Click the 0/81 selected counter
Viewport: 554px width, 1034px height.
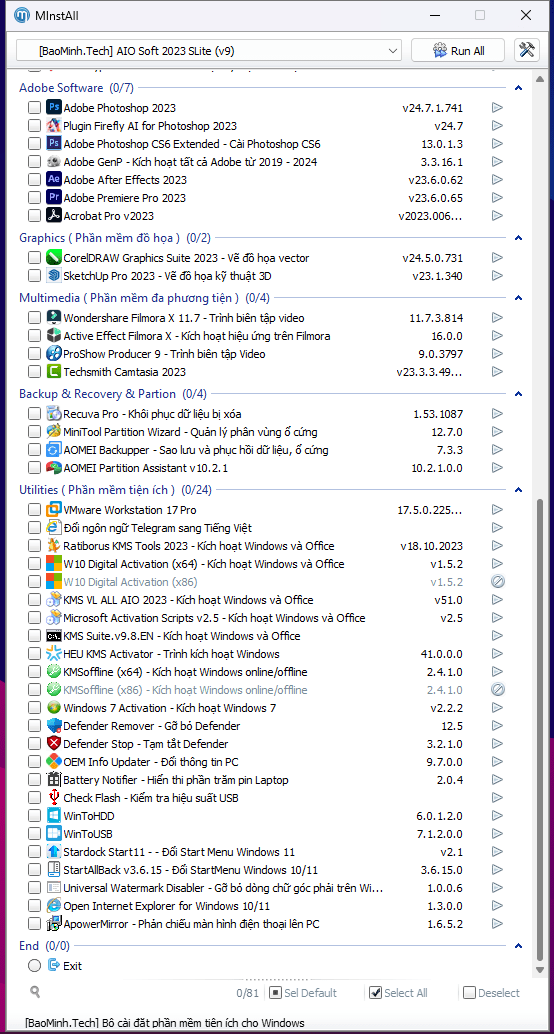tap(248, 992)
